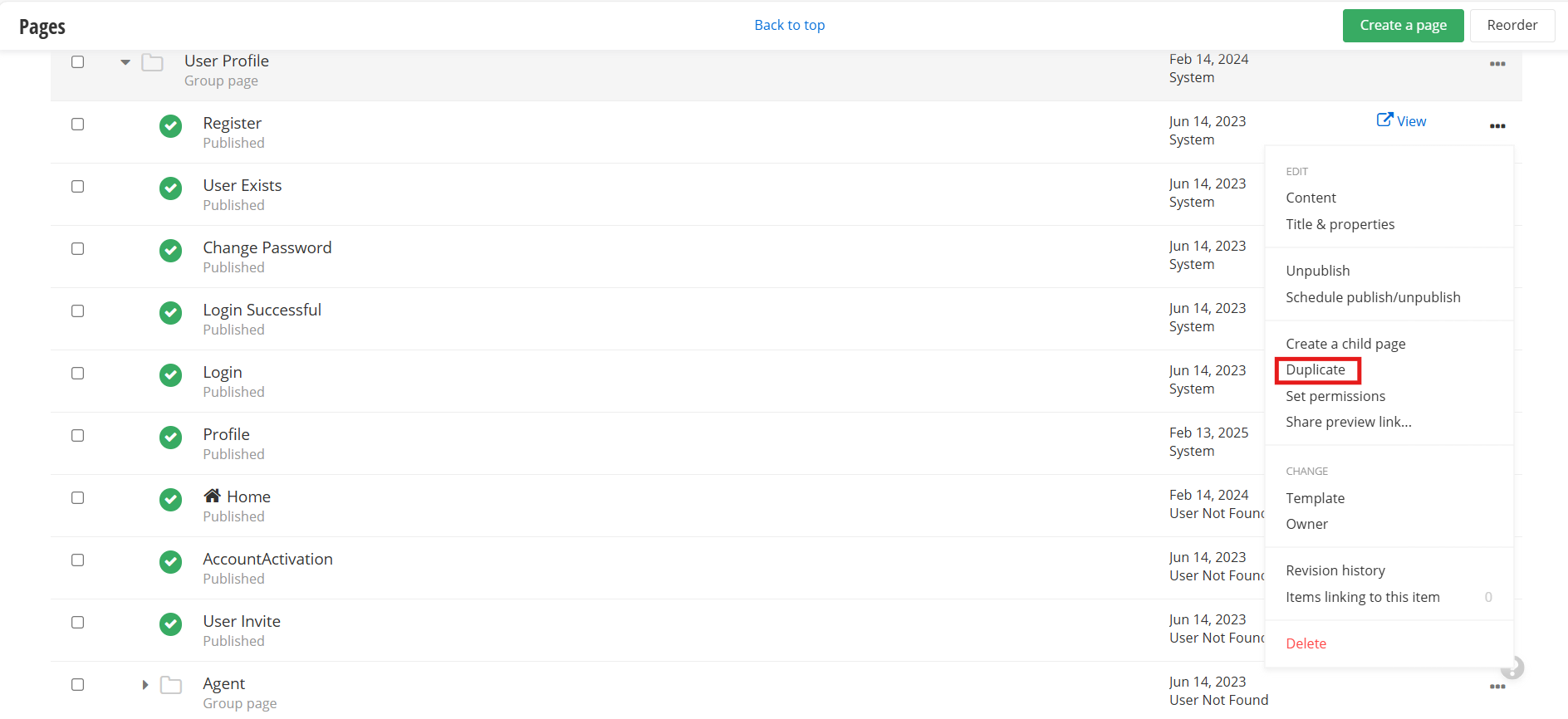
Task: Follow the Back to top link
Action: [x=790, y=25]
